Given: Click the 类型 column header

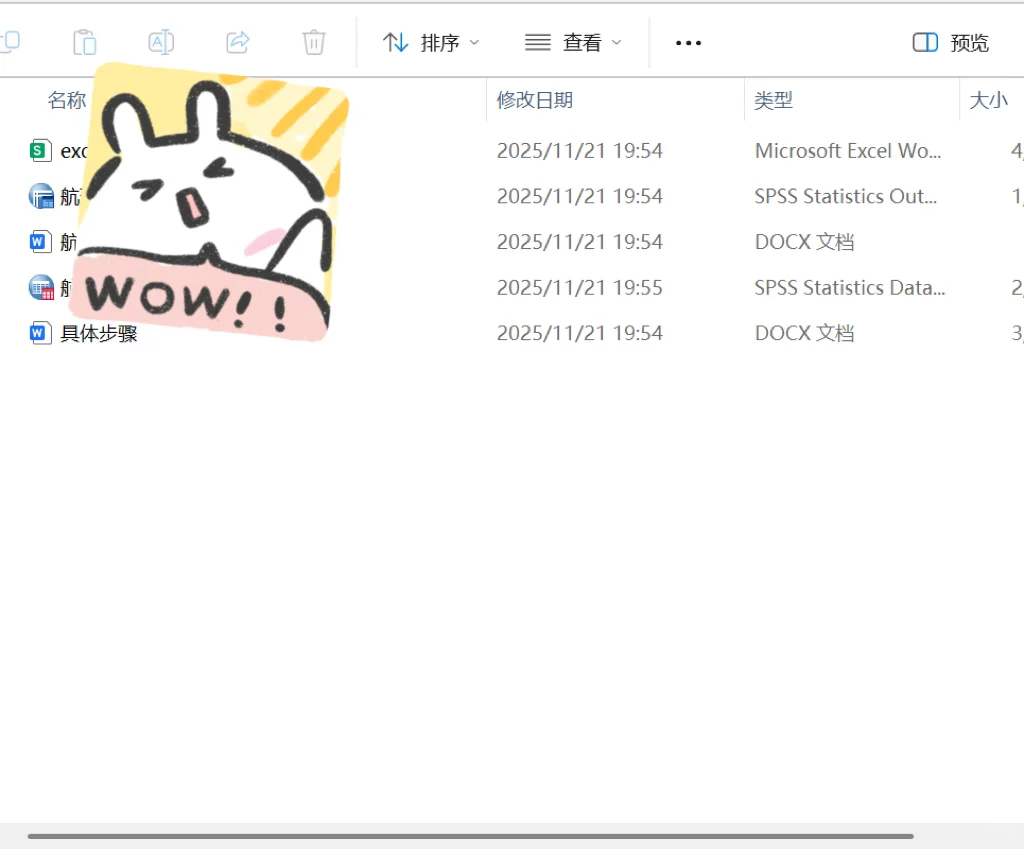Looking at the screenshot, I should tap(773, 100).
